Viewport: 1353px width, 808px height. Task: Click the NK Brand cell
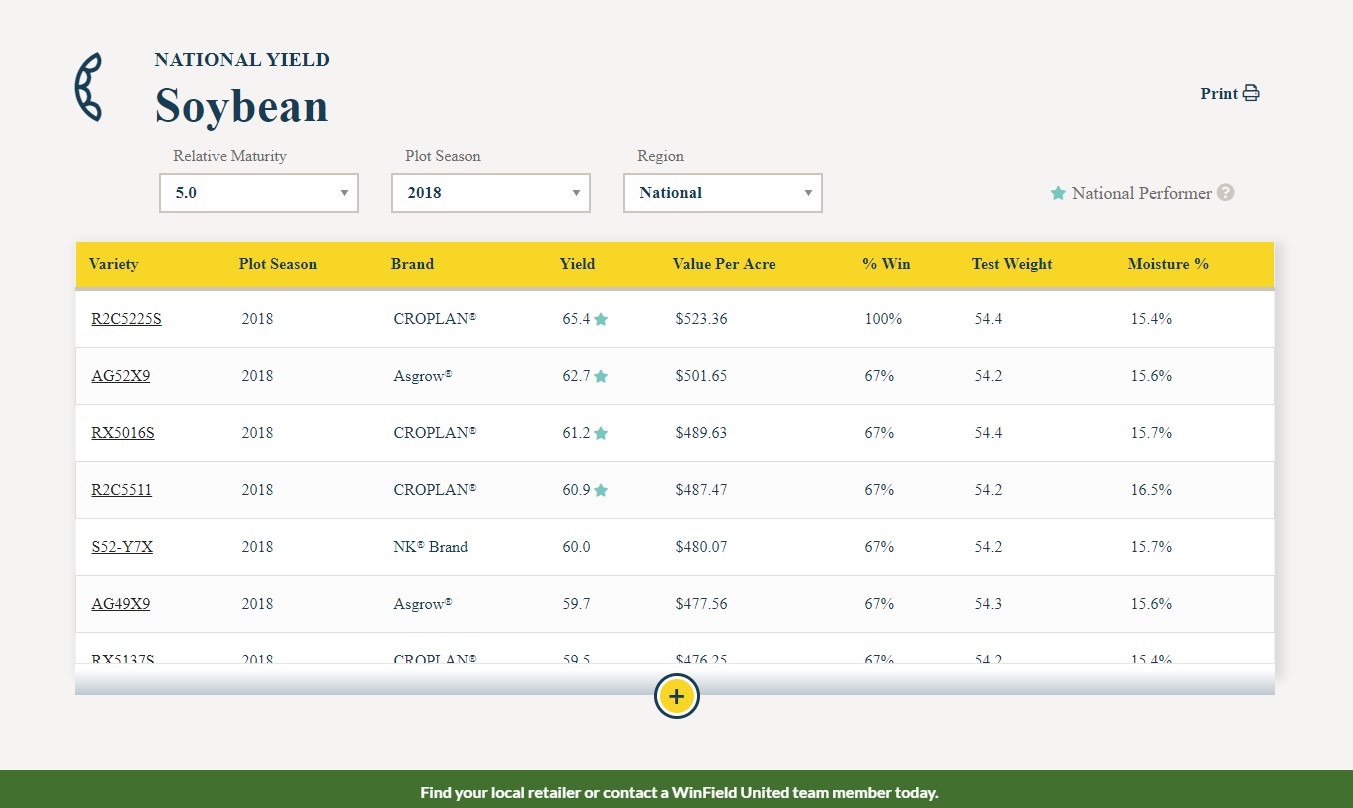(430, 547)
